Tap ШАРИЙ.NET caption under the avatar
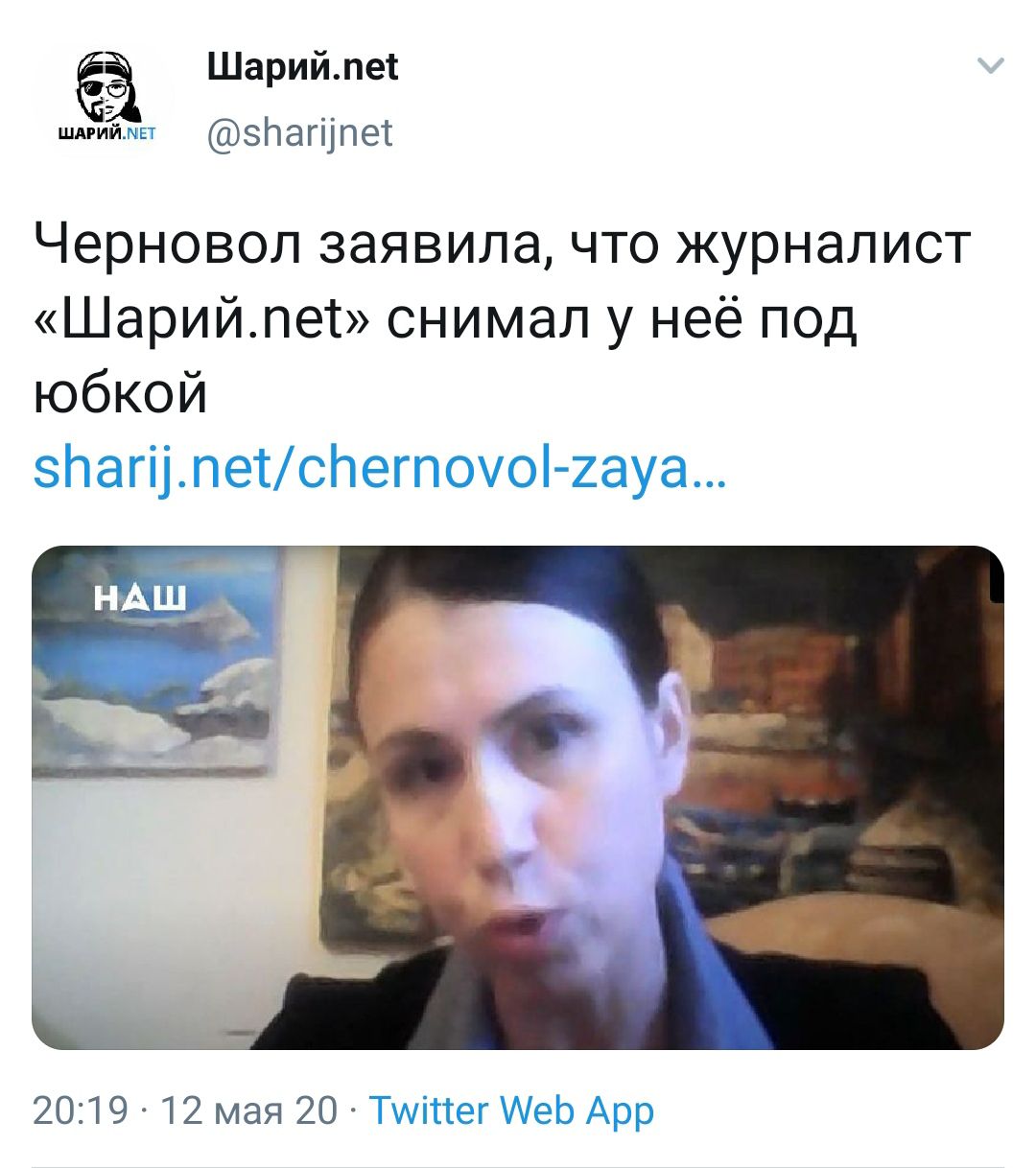This screenshot has width=1036, height=1168. coord(102,132)
